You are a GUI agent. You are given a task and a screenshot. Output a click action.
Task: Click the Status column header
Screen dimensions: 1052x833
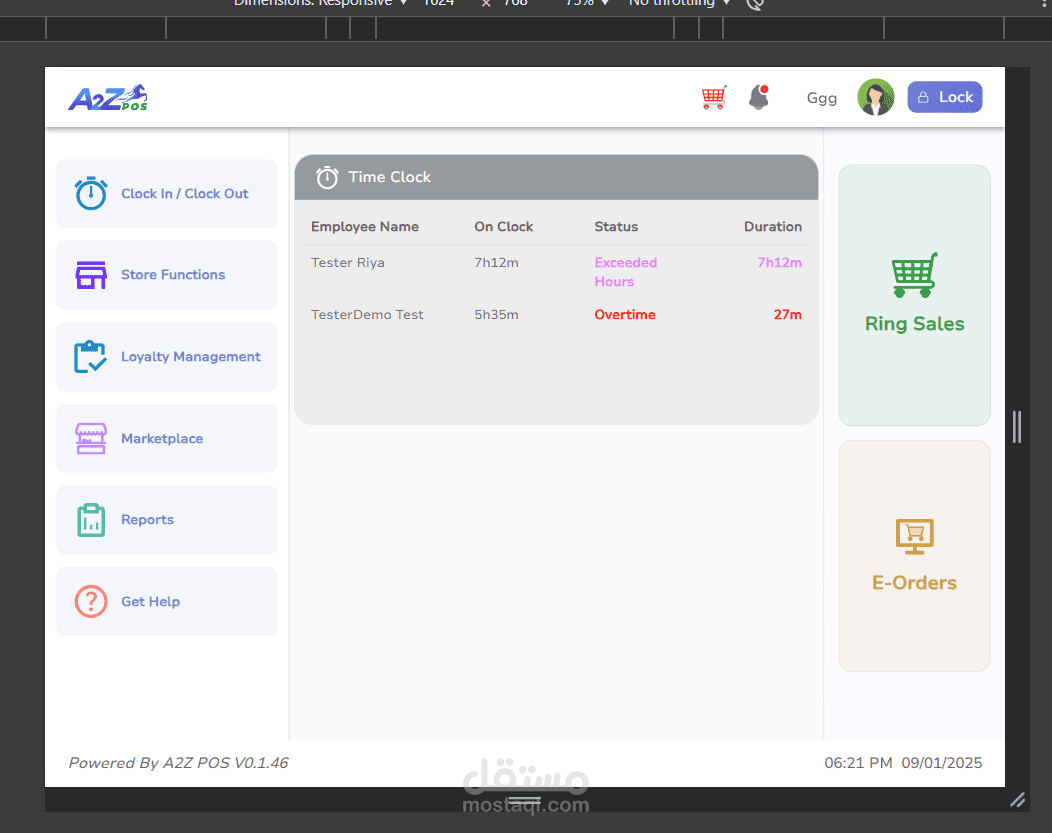tap(616, 227)
